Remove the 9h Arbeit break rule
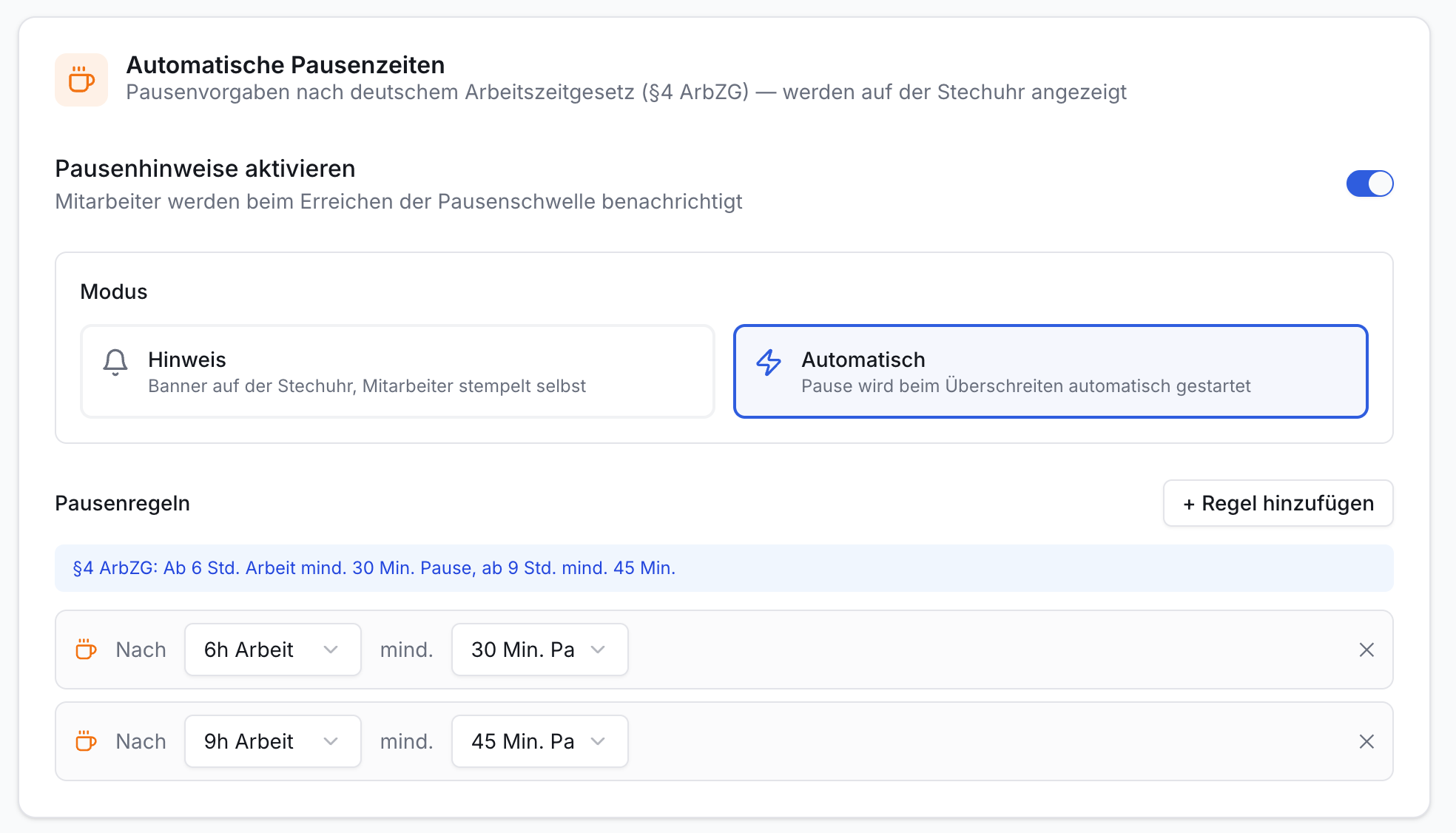The height and width of the screenshot is (833, 1456). point(1366,741)
